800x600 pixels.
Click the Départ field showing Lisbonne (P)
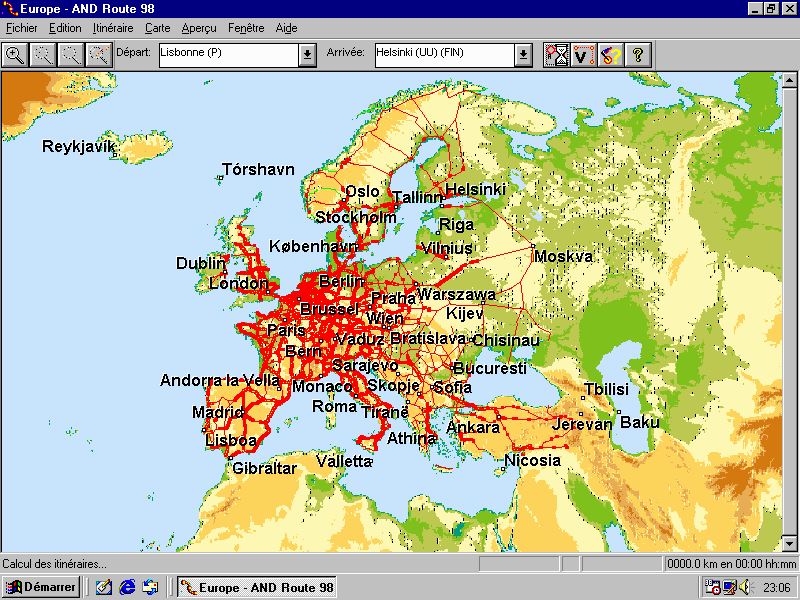(229, 55)
